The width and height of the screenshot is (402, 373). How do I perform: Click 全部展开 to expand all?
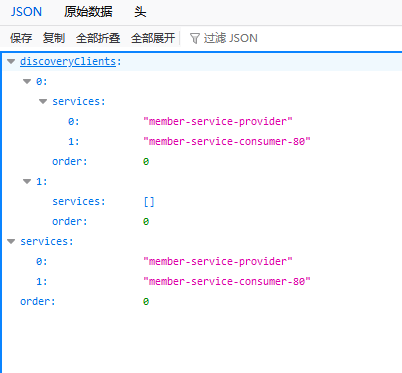click(153, 38)
